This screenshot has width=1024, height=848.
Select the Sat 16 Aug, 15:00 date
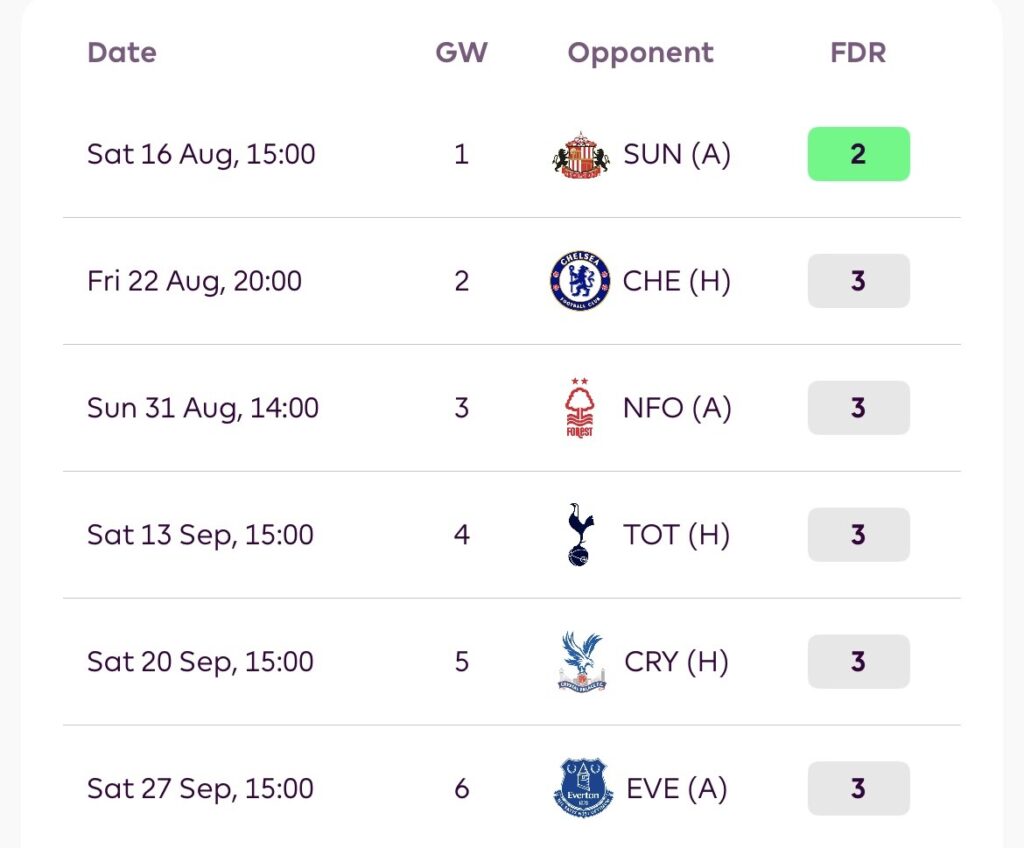click(201, 155)
